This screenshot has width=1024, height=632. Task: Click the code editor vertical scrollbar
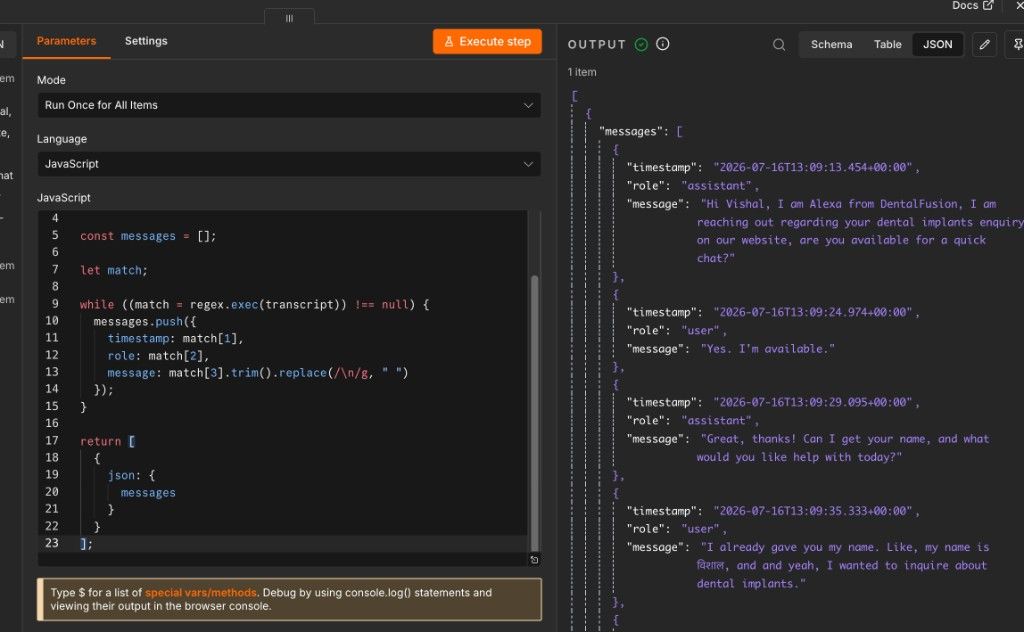535,412
